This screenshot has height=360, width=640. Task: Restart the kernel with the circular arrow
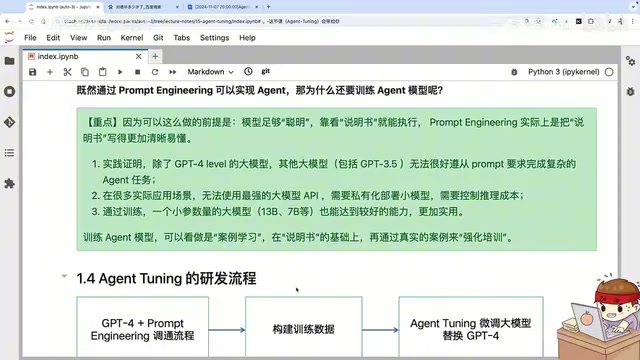pyautogui.click(x=155, y=72)
